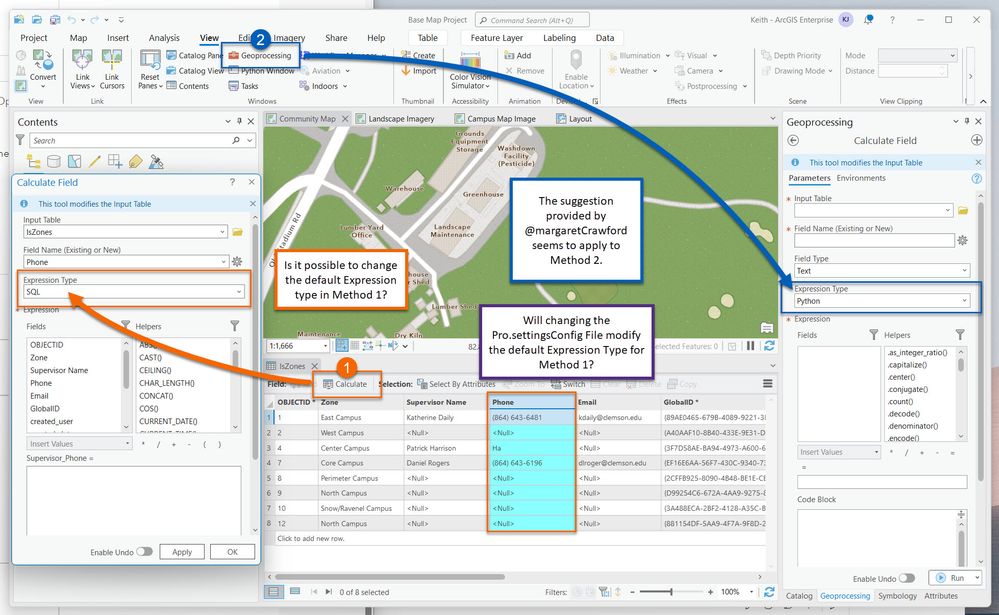The image size is (999, 615).
Task: Click the Apply button
Action: tap(182, 552)
